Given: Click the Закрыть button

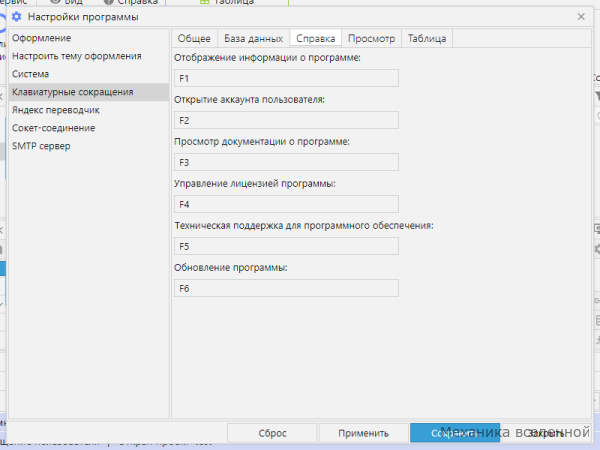Looking at the screenshot, I should (546, 433).
